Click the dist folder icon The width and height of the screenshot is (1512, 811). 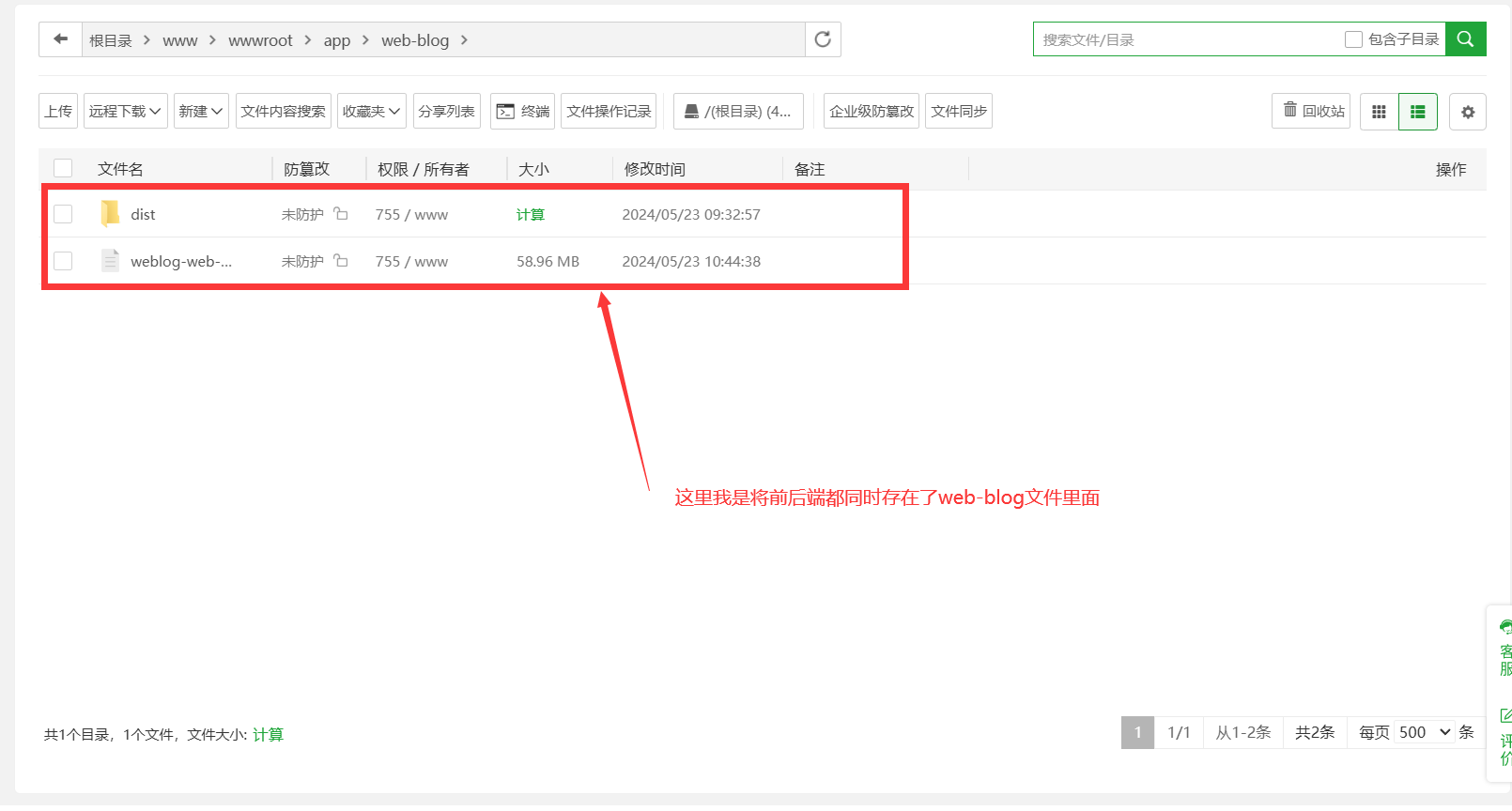pyautogui.click(x=110, y=214)
